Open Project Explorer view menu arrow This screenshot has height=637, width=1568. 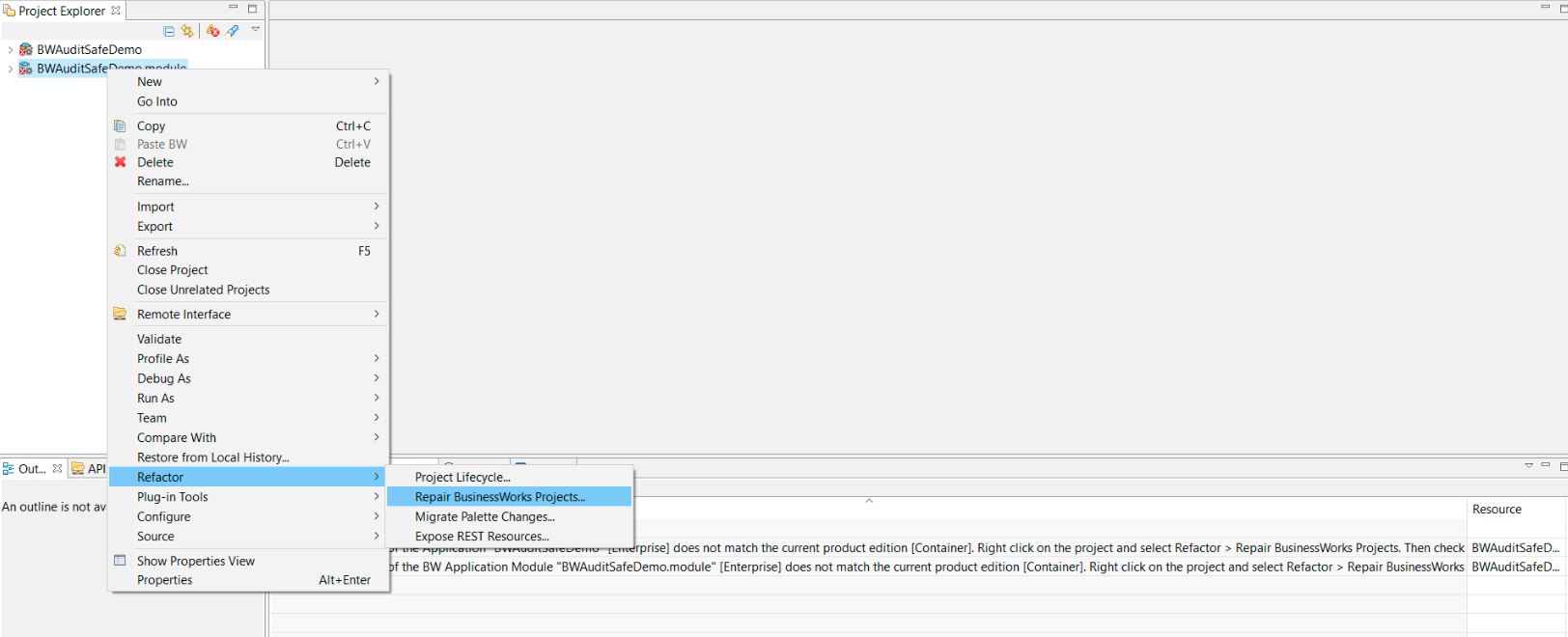tap(256, 29)
